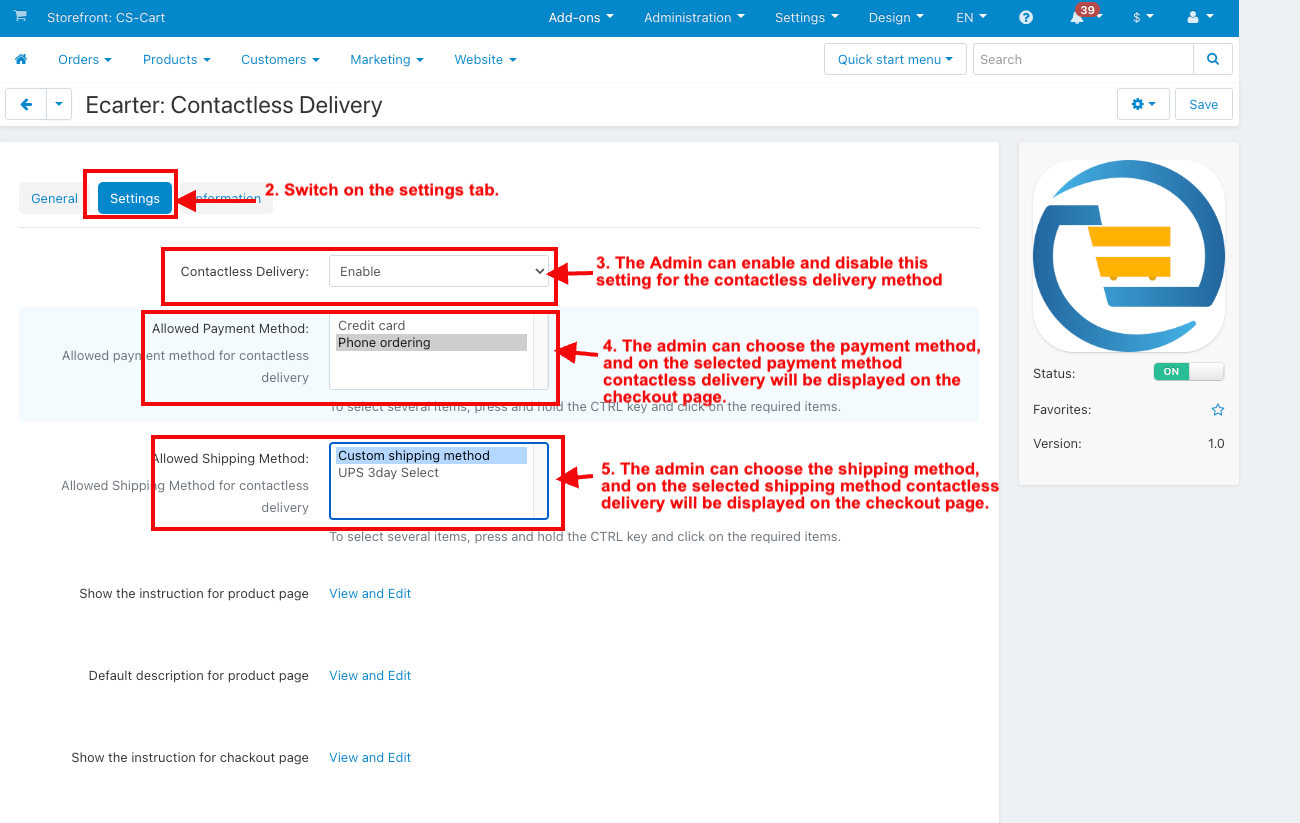Open the Design top menu
This screenshot has width=1300, height=823.
(896, 17)
